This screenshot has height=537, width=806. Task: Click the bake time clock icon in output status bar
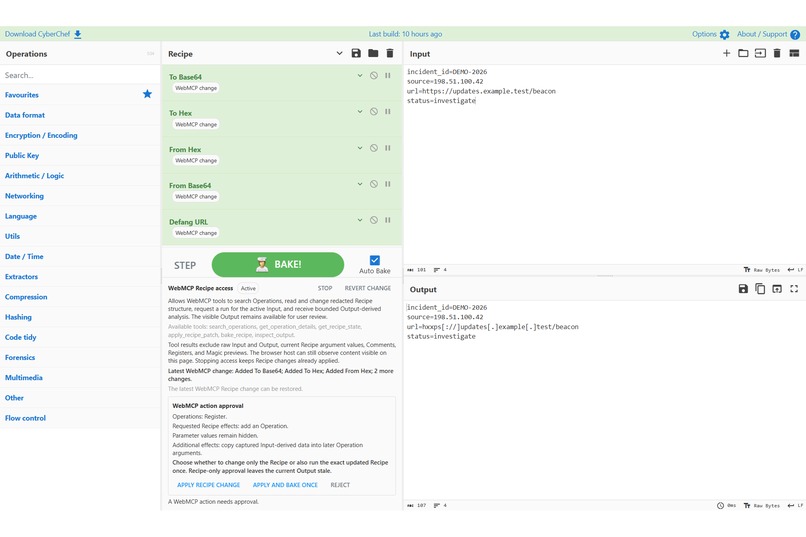point(720,506)
